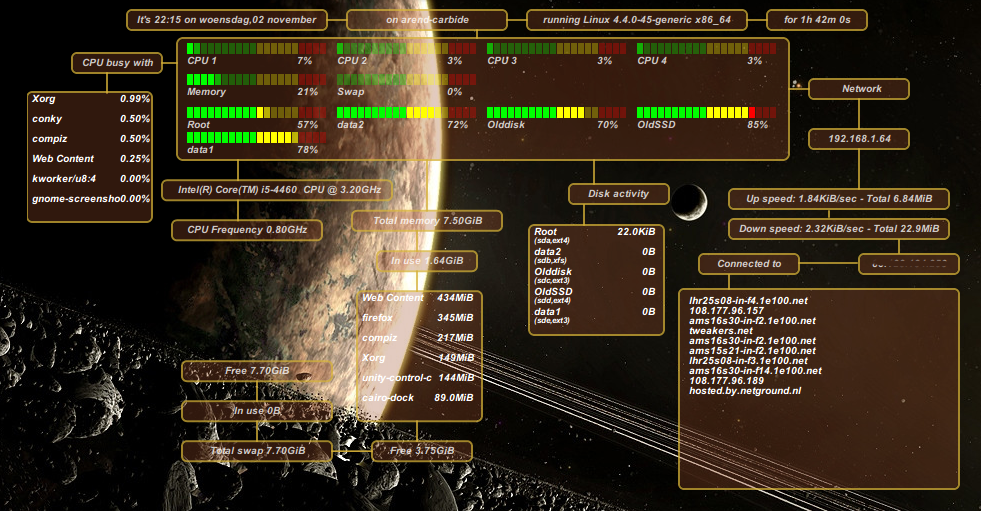981x511 pixels.
Task: Click the data1 78% disk bar
Action: (257, 138)
